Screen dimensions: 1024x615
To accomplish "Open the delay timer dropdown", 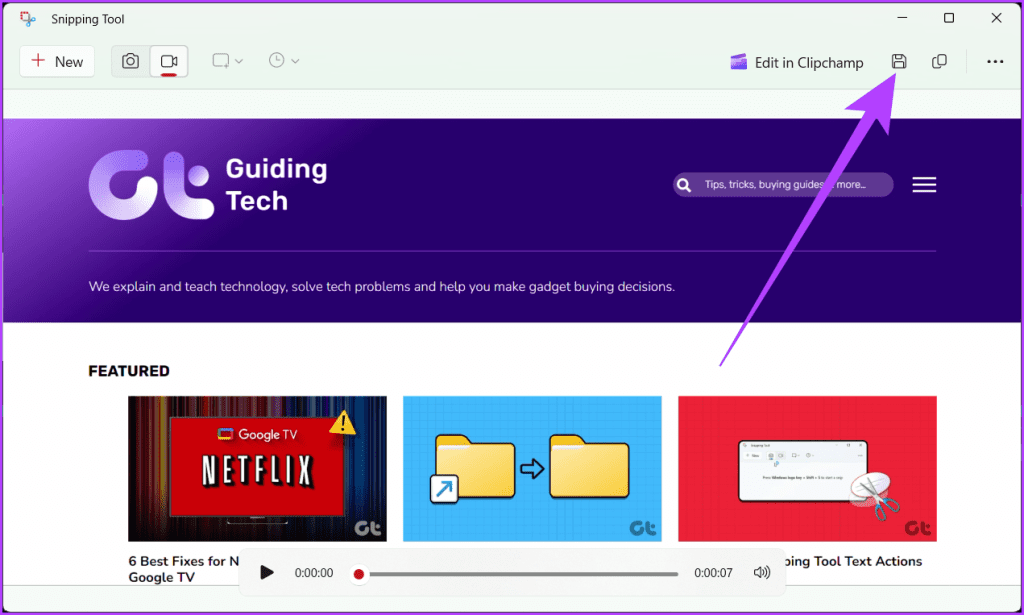I will [x=283, y=61].
